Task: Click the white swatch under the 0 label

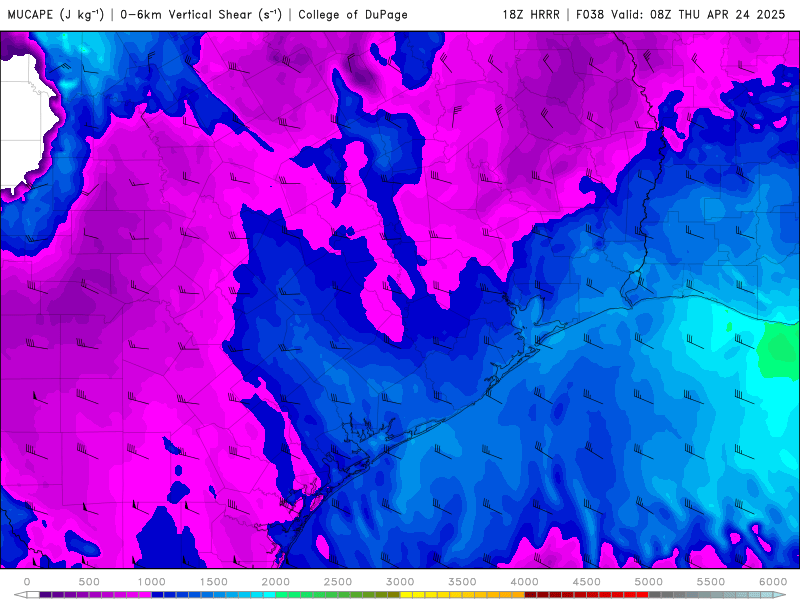Action: pyautogui.click(x=33, y=595)
